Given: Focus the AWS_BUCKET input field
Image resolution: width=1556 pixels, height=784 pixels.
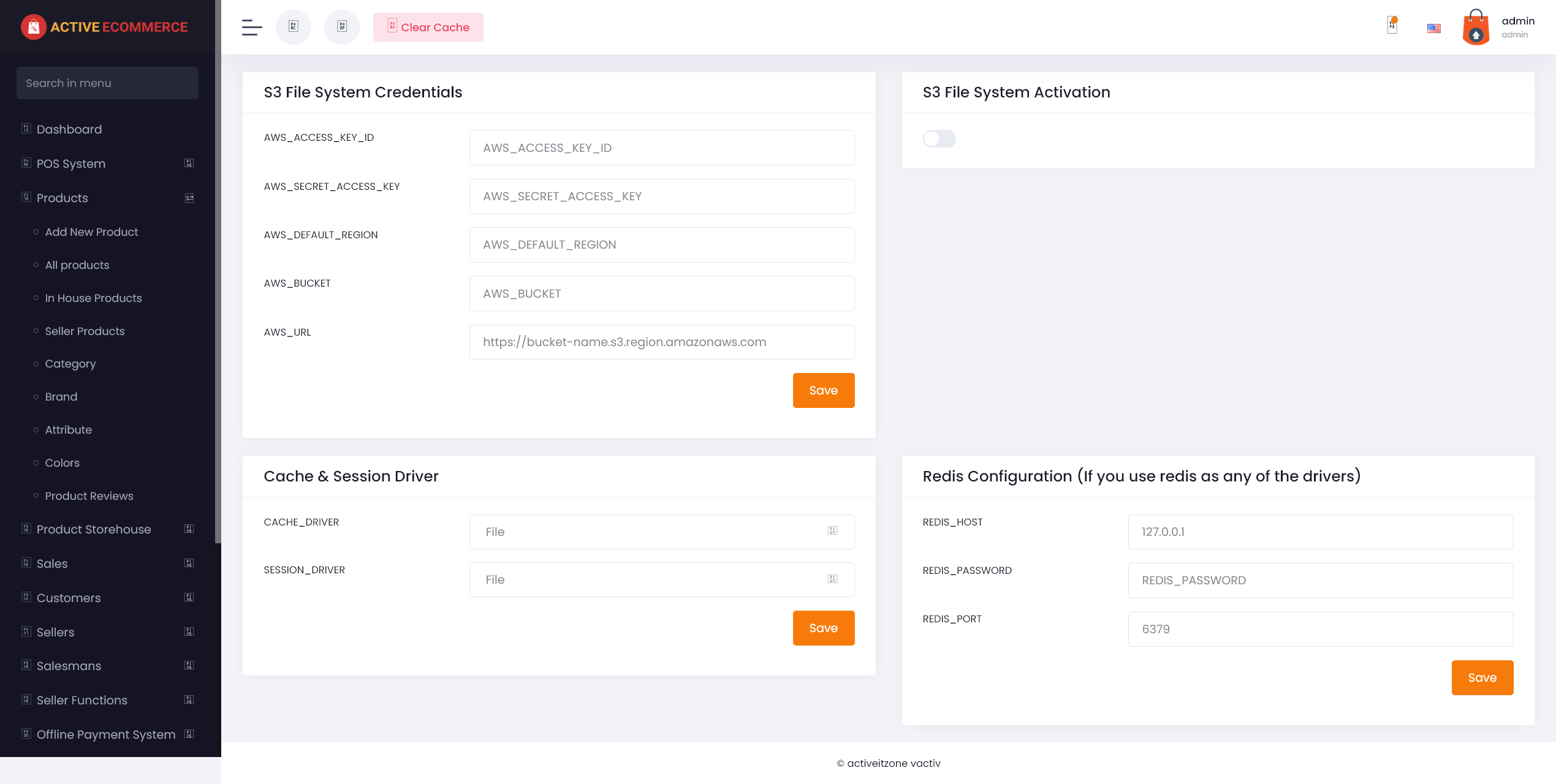Looking at the screenshot, I should [x=661, y=293].
